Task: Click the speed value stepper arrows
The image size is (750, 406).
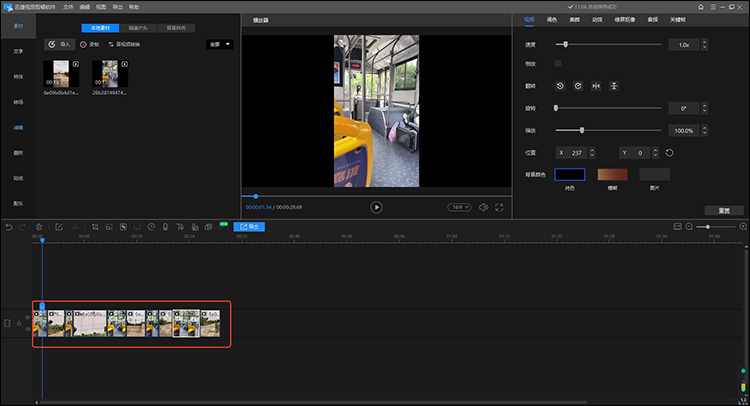Action: pos(704,44)
